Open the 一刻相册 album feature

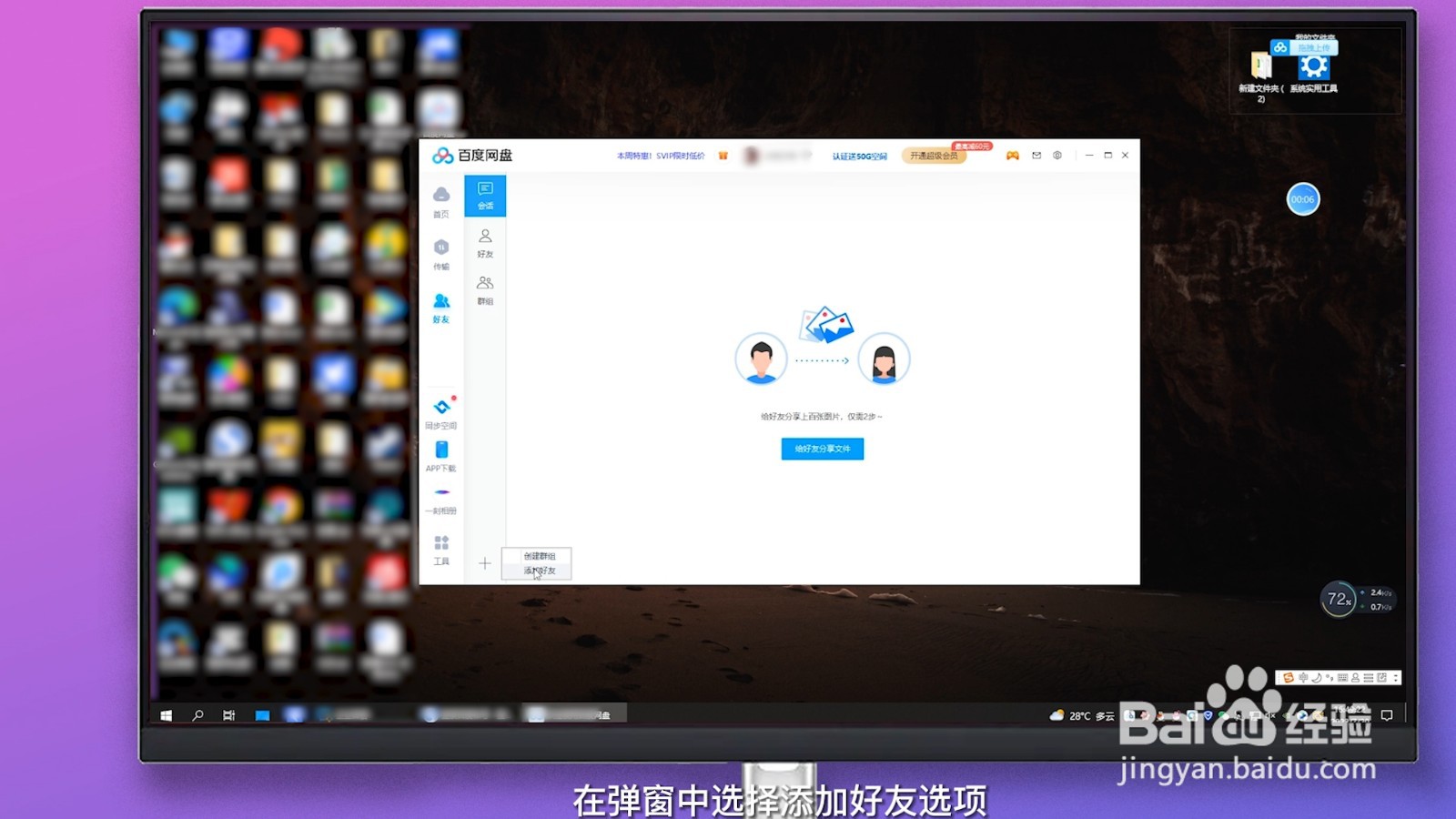(x=441, y=499)
